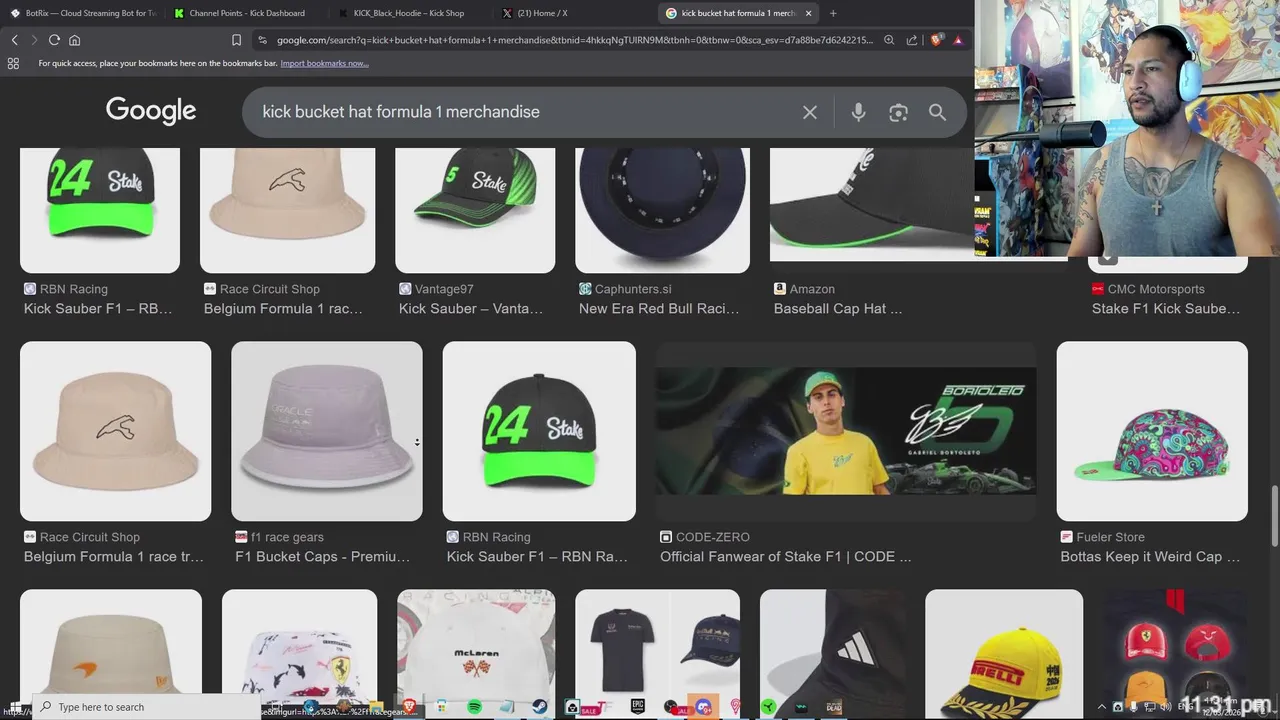1280x720 pixels.
Task: Click the page vertical scrollbar thumb
Action: coord(1274,515)
